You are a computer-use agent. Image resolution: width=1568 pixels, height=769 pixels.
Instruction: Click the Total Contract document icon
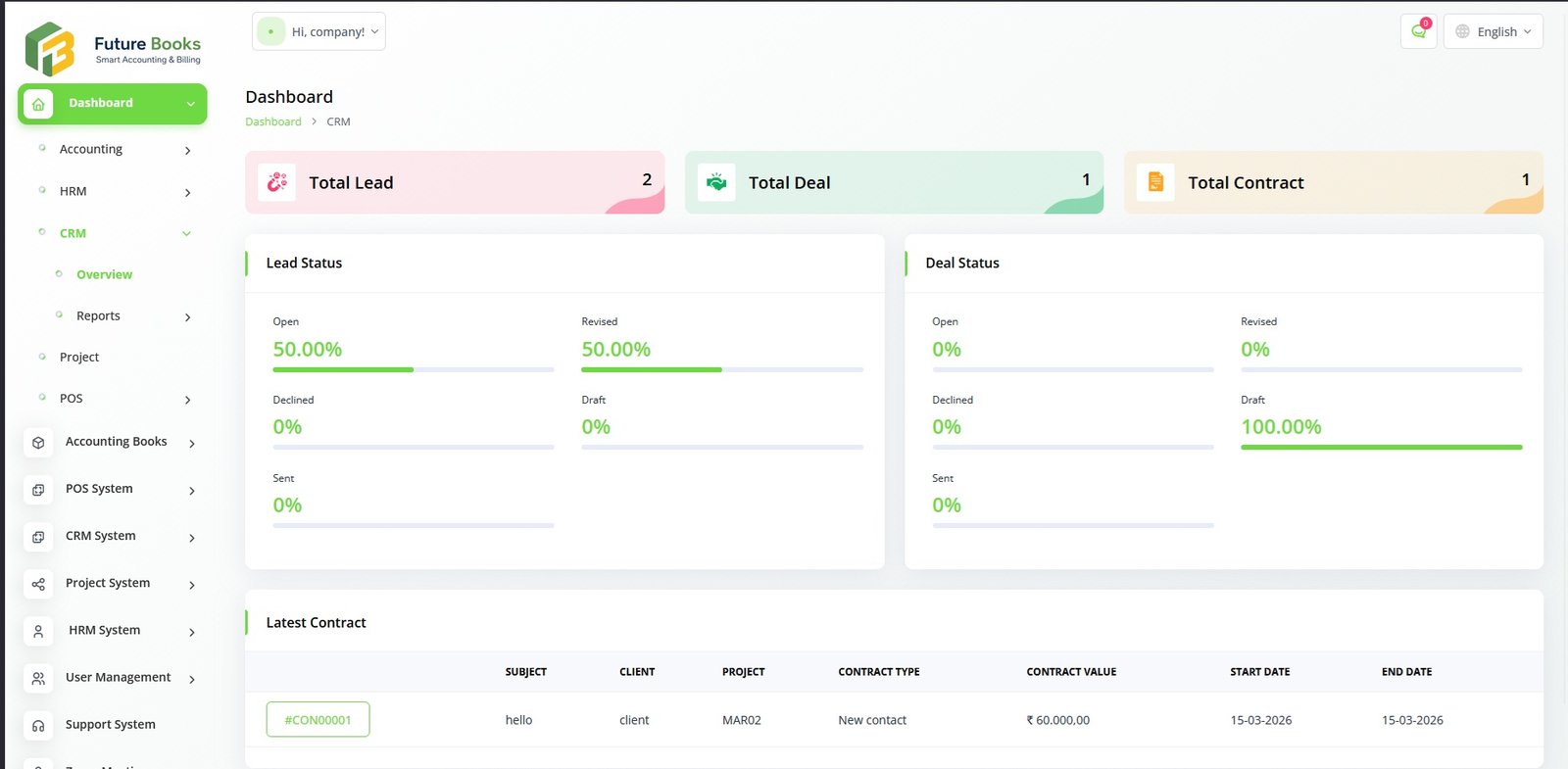tap(1155, 182)
